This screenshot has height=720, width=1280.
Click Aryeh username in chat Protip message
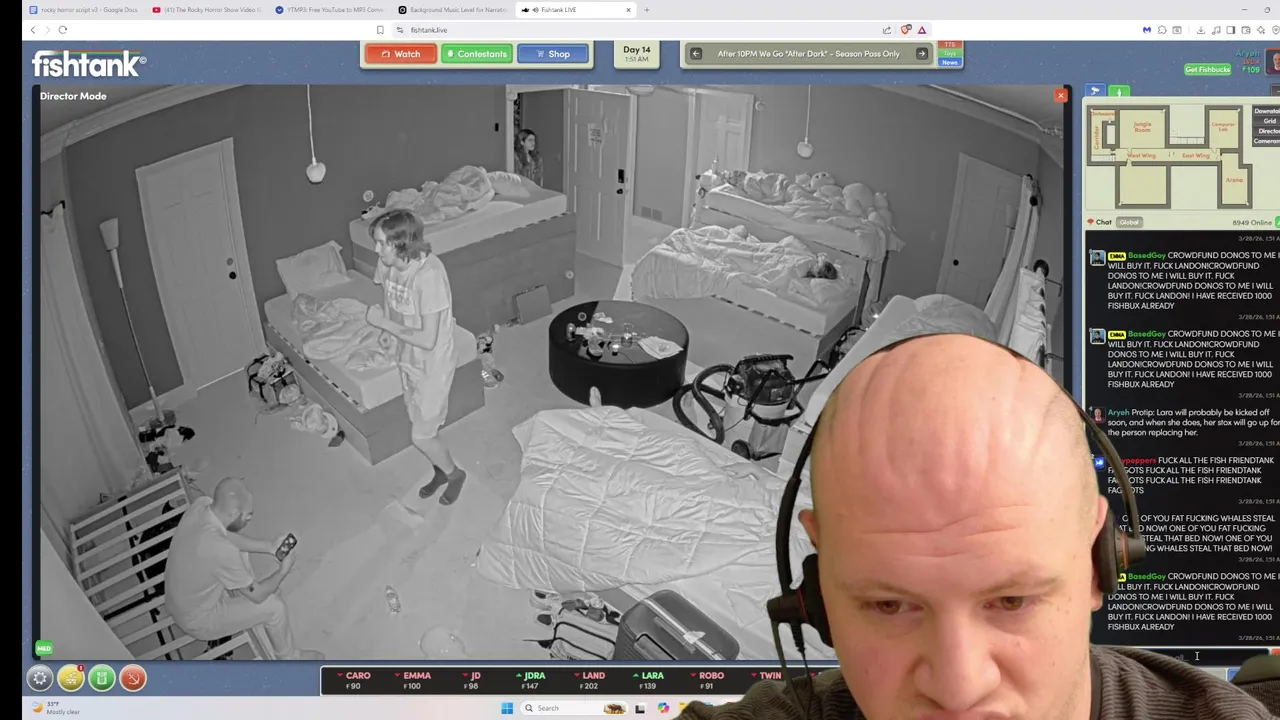pos(1118,413)
